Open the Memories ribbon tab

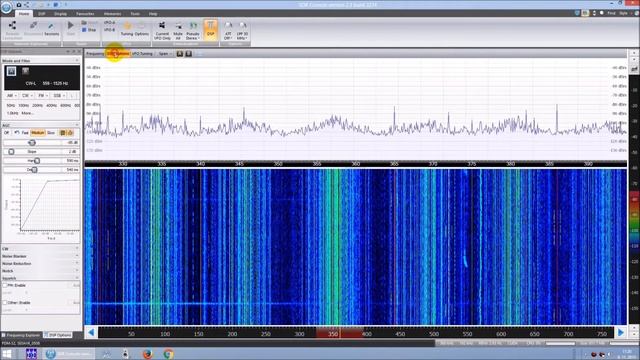point(112,13)
